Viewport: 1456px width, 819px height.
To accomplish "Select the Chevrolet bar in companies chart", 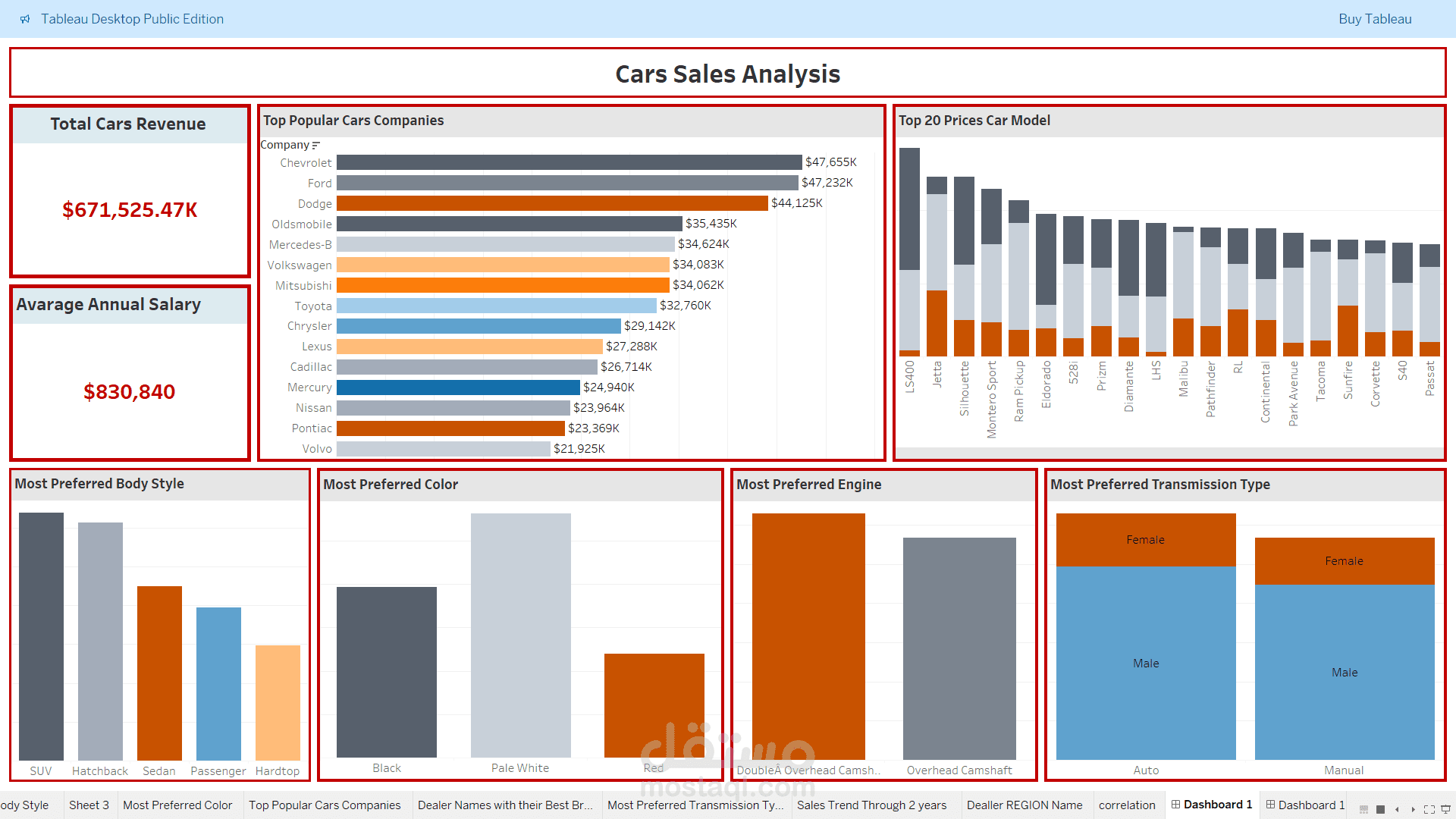I will [569, 162].
